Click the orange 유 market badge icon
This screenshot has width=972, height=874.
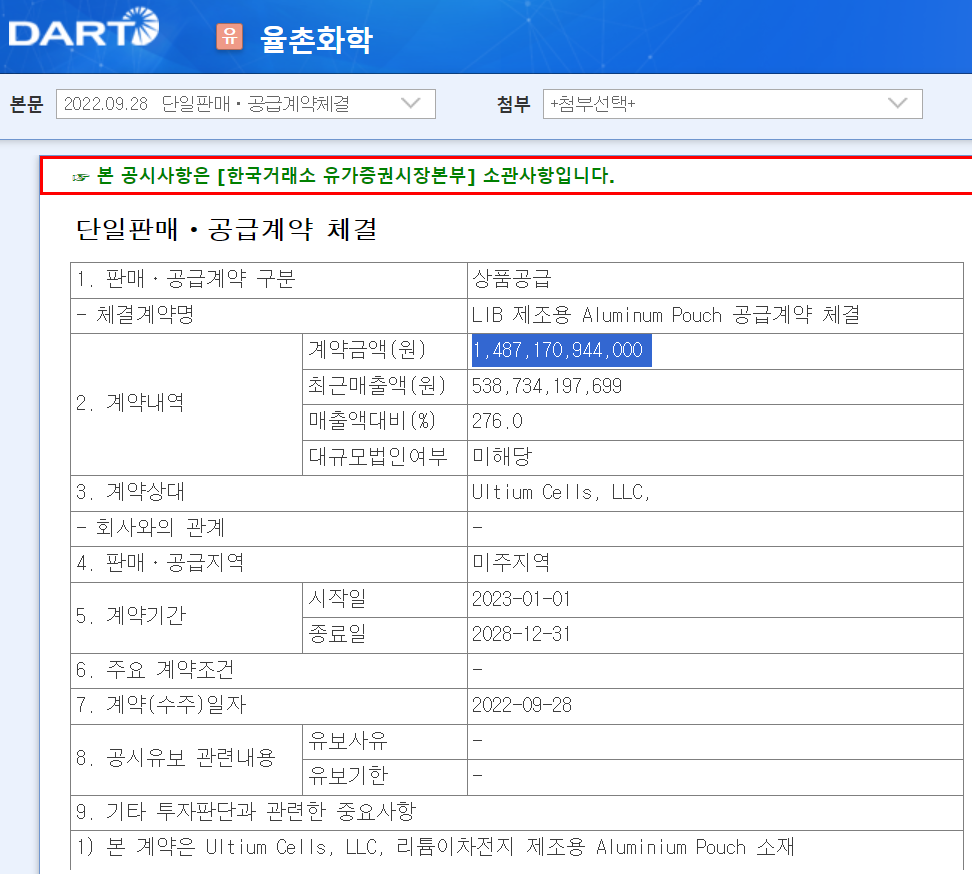tap(229, 36)
